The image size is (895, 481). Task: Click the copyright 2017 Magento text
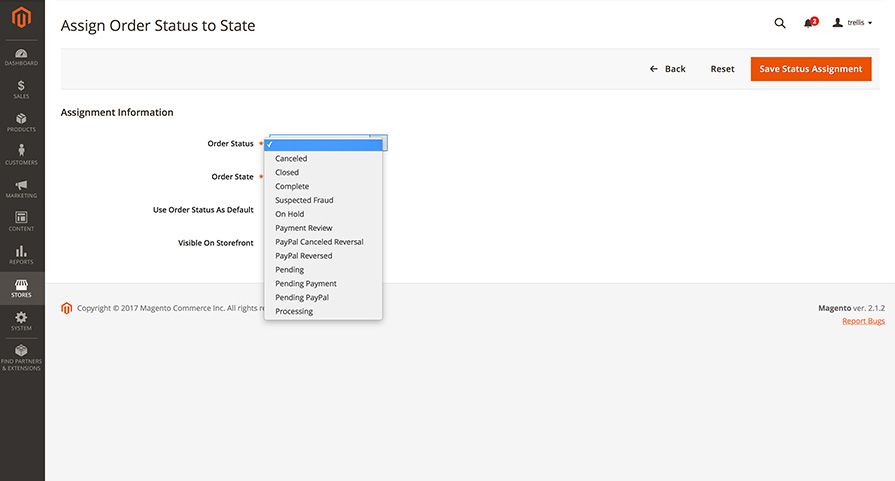point(170,308)
